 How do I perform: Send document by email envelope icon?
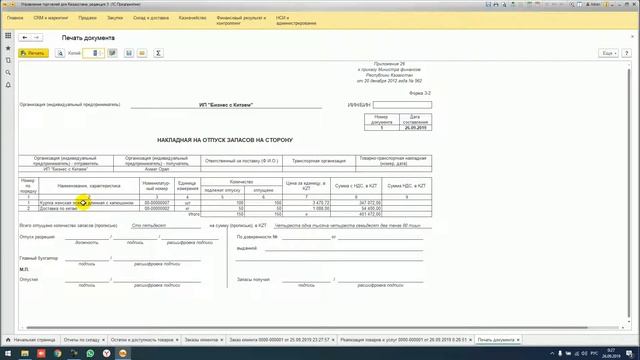coord(142,53)
